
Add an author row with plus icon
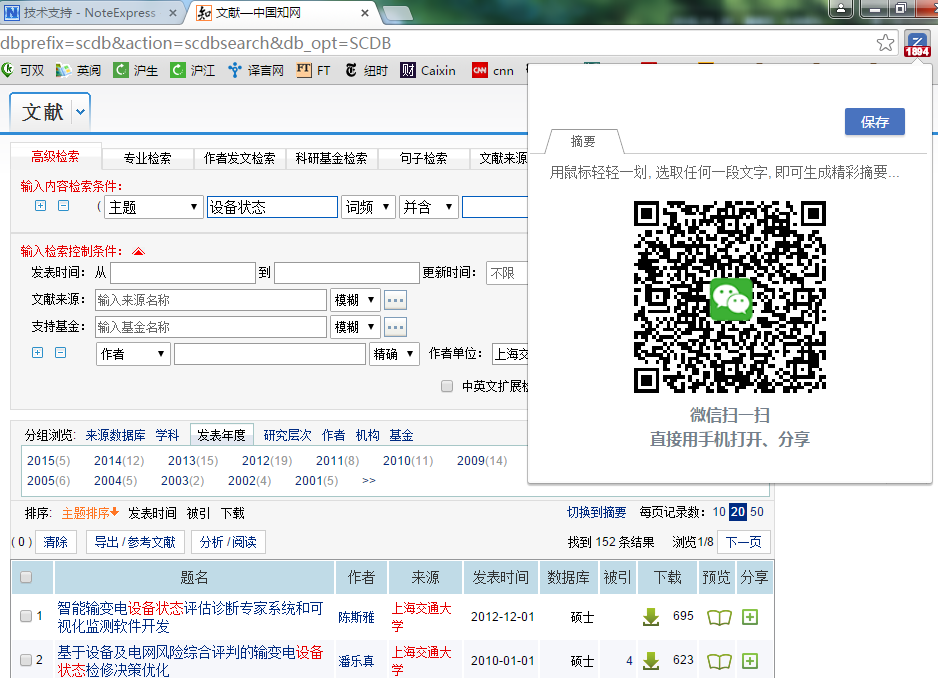click(38, 352)
